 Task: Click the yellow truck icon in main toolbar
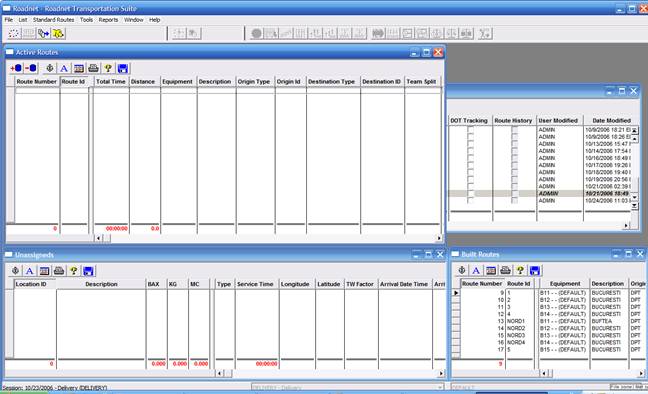click(x=58, y=33)
